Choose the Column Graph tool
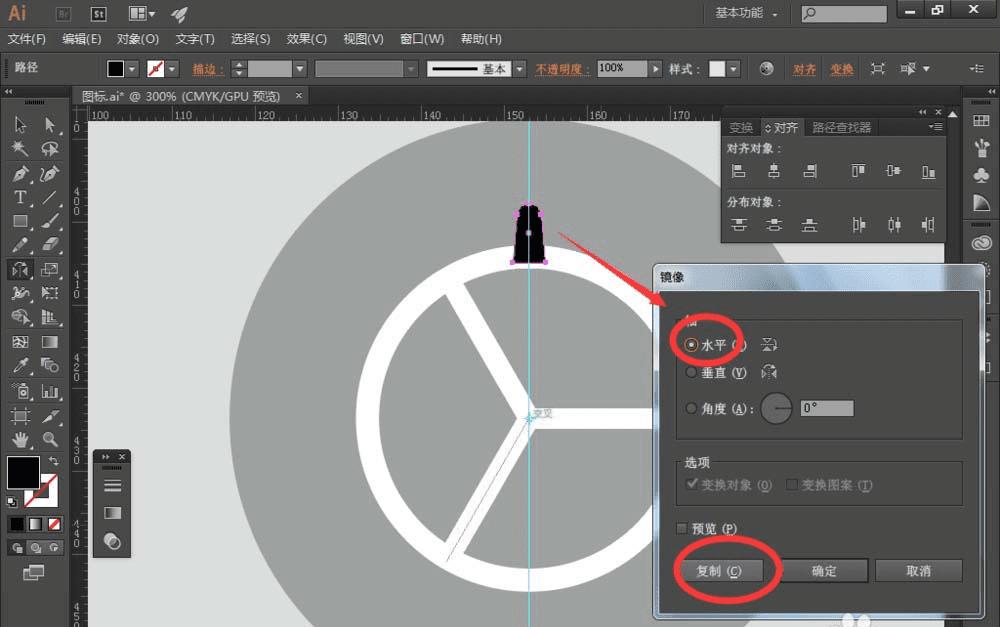 pos(50,391)
